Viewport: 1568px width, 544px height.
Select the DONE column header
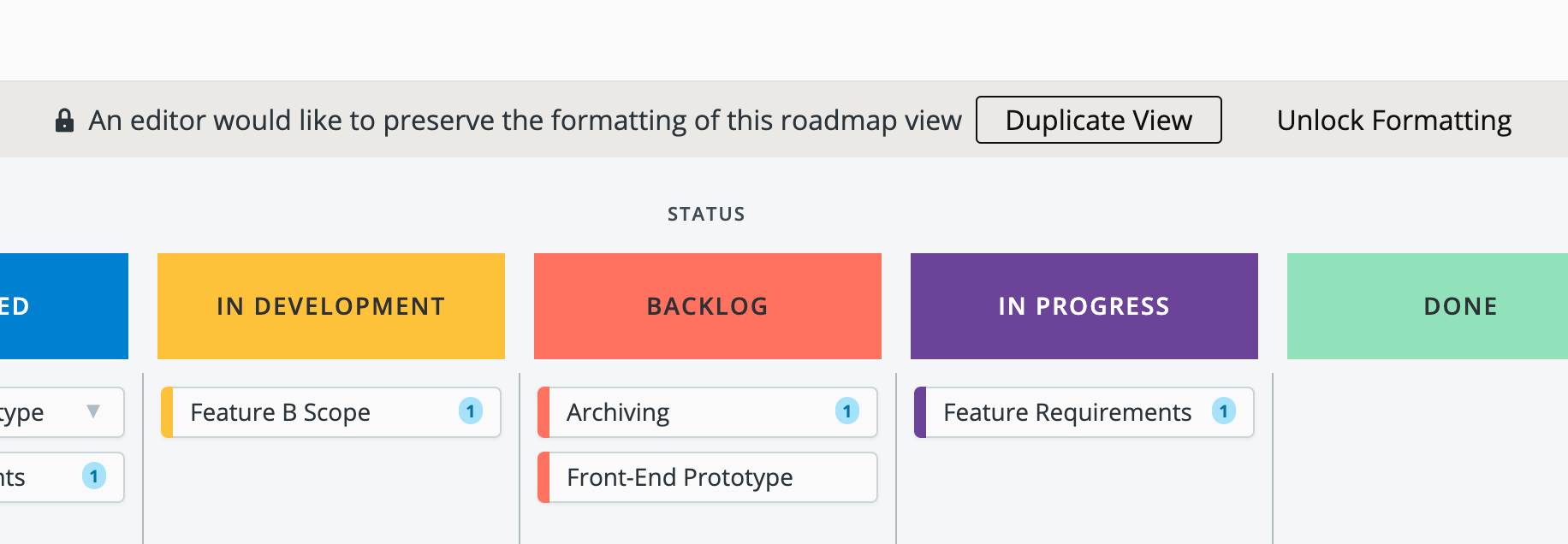coord(1428,306)
